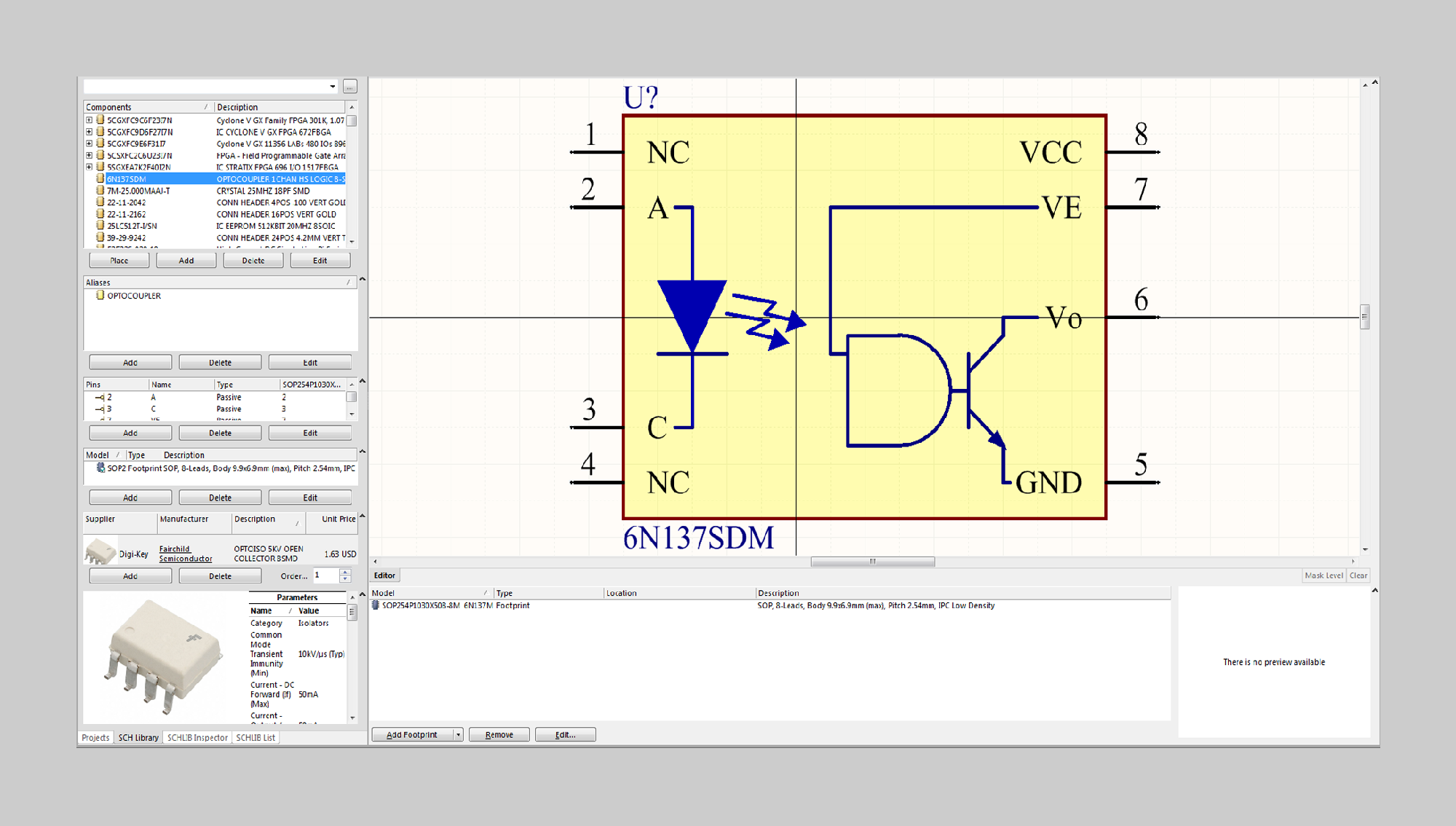Image resolution: width=1456 pixels, height=826 pixels.
Task: Expand the 5SGXEA7K2F40I2N component
Action: pyautogui.click(x=90, y=167)
